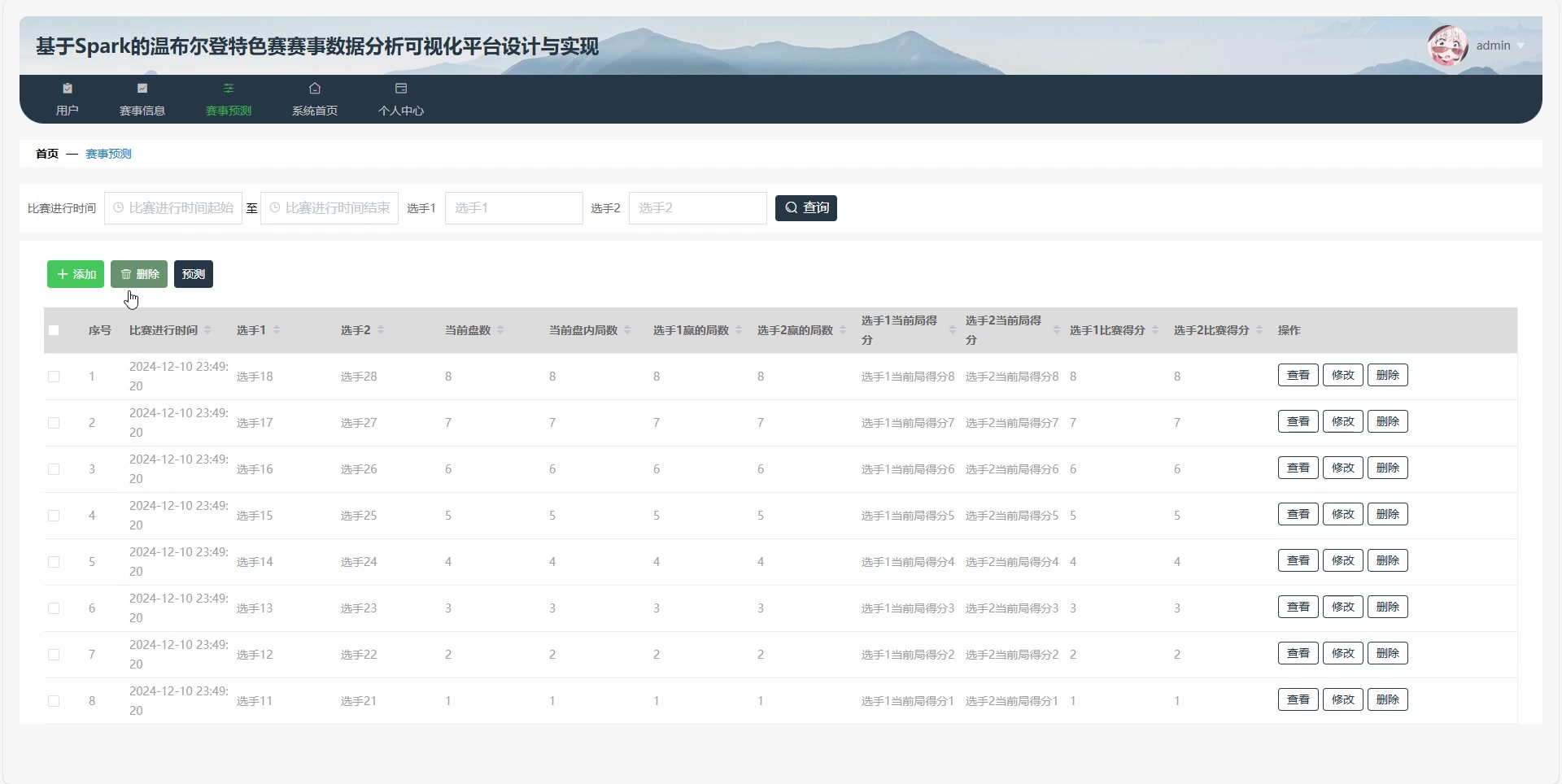Sort by 选手2 column arrows

[381, 329]
